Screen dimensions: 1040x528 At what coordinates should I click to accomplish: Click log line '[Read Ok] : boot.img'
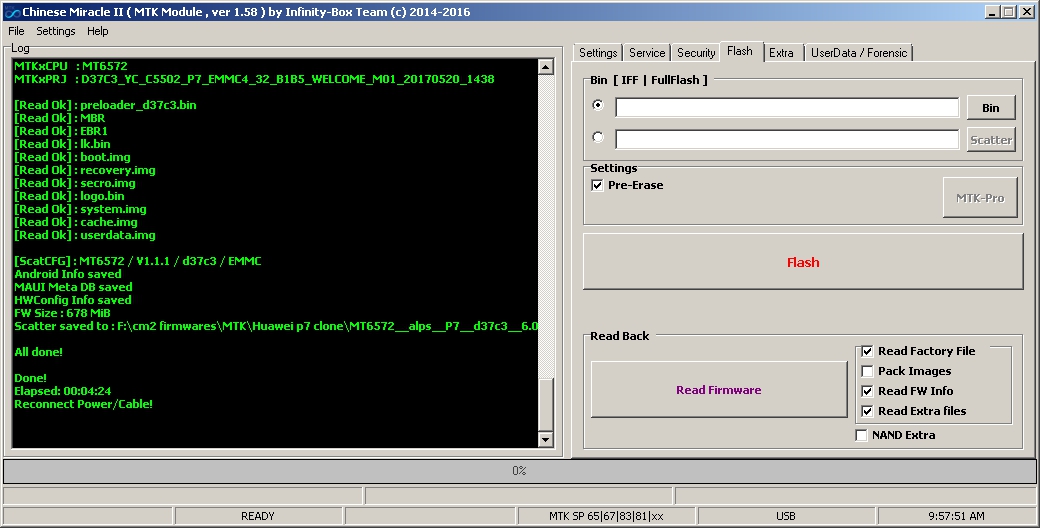72,157
